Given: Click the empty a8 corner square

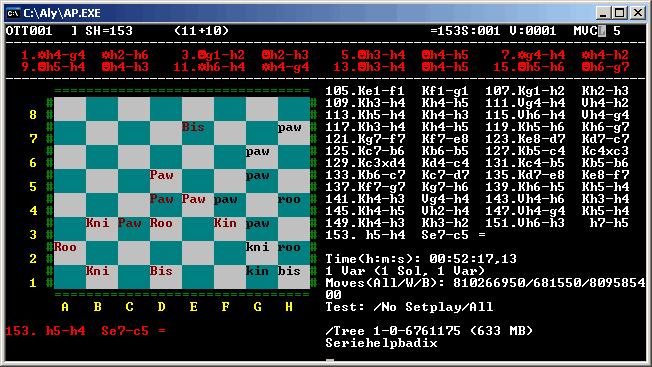Looking at the screenshot, I should click(70, 109).
